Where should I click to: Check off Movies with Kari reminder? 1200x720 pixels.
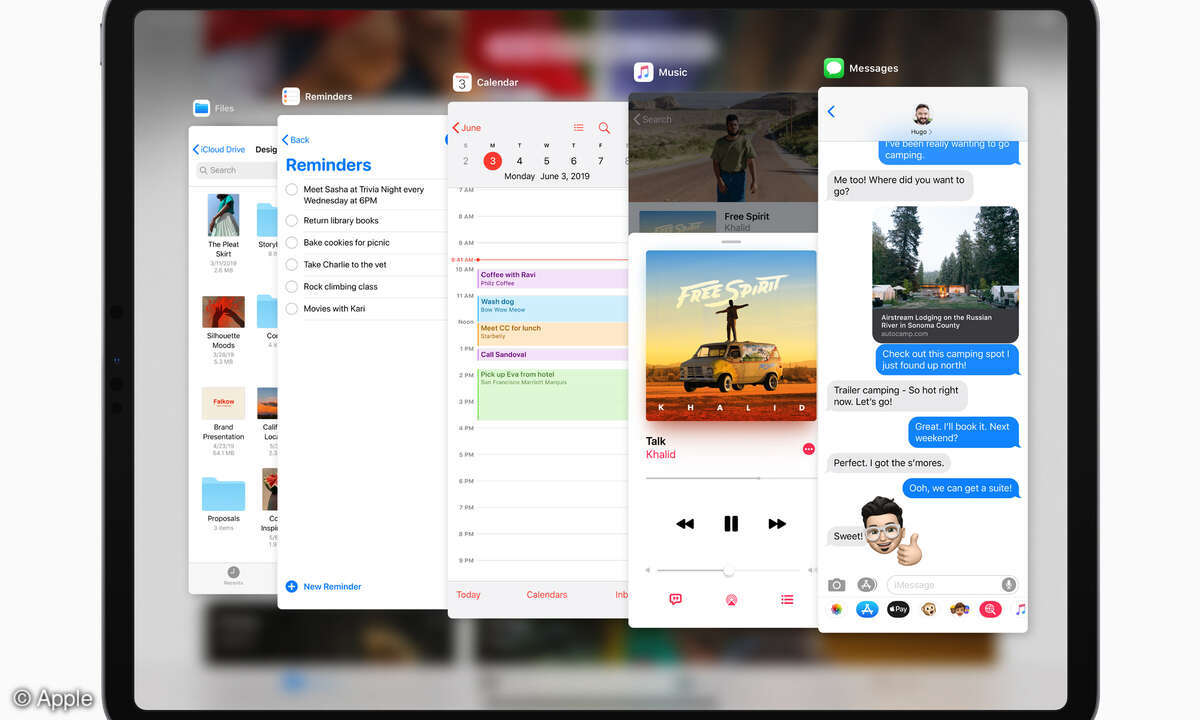coord(292,309)
